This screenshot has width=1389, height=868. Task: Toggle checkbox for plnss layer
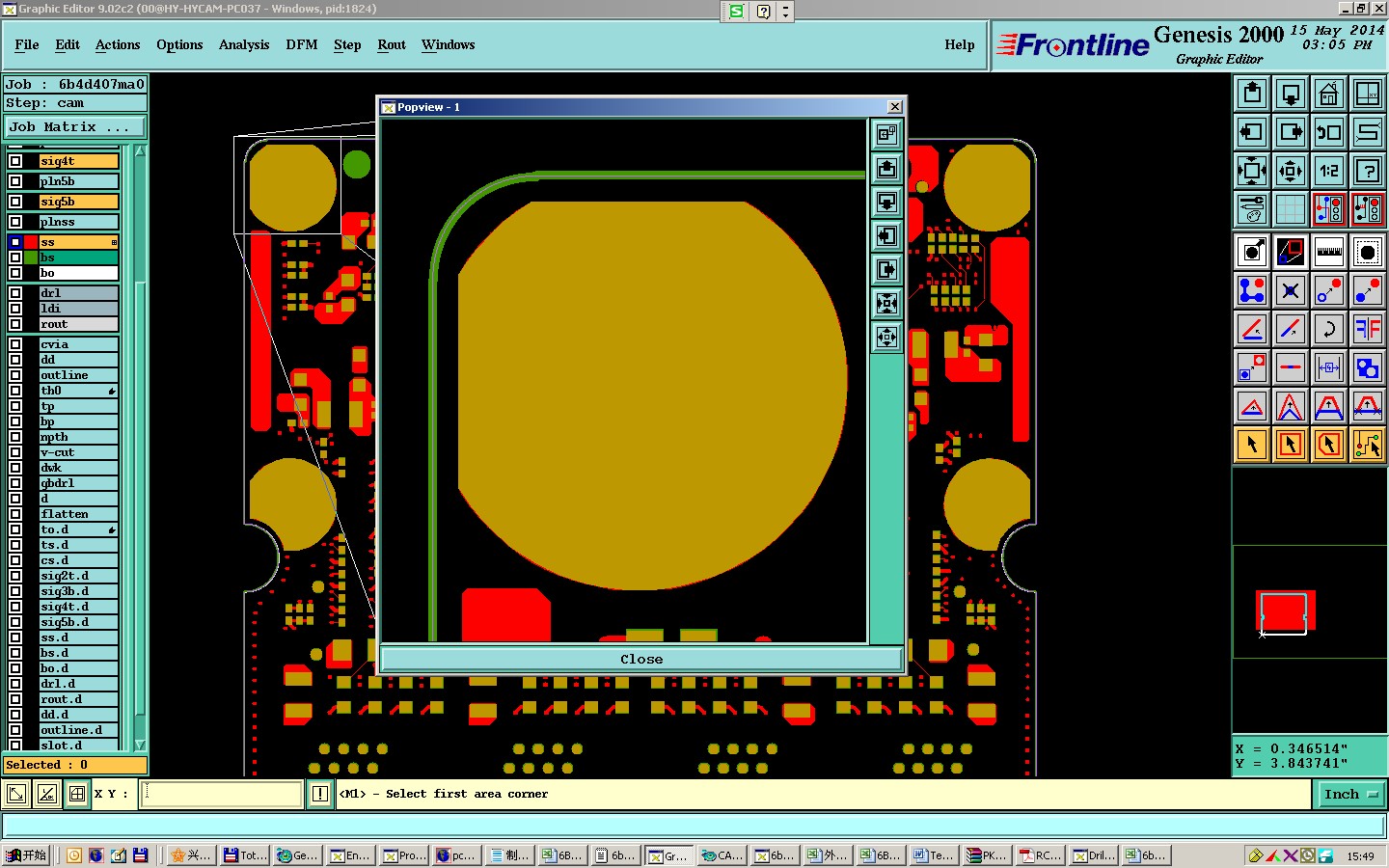pyautogui.click(x=15, y=222)
